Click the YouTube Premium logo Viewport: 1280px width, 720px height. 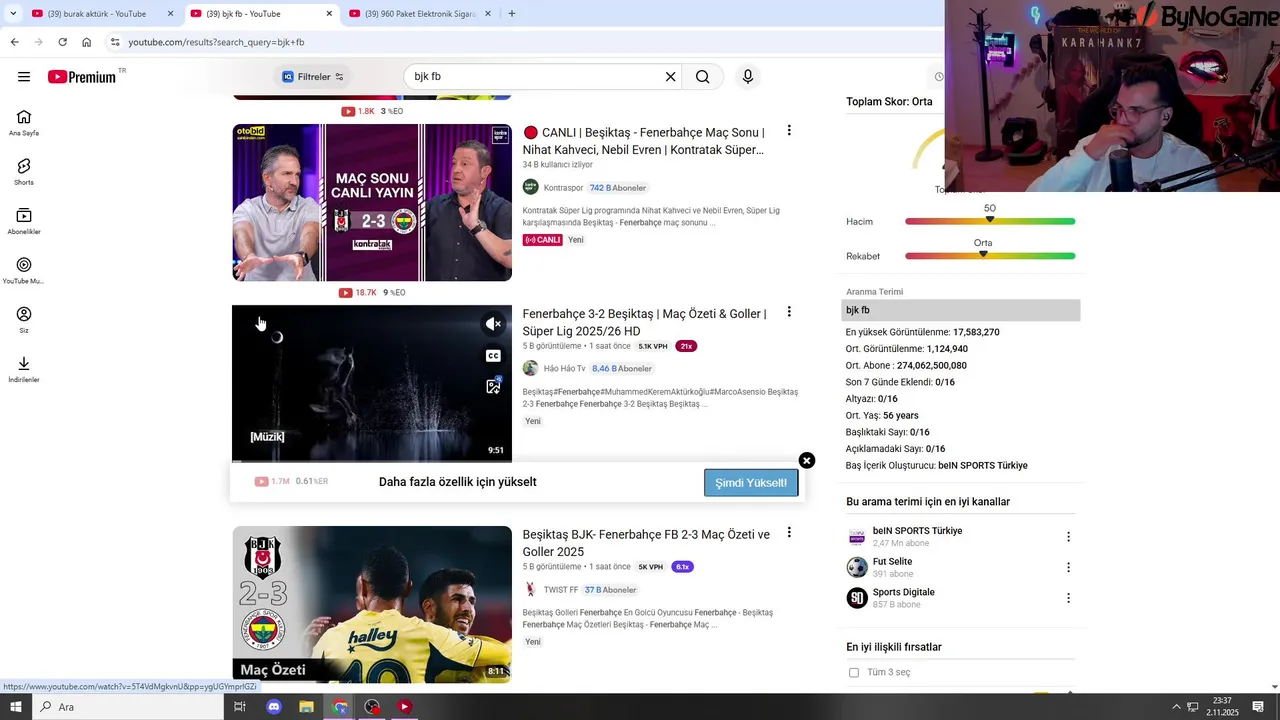[x=82, y=77]
